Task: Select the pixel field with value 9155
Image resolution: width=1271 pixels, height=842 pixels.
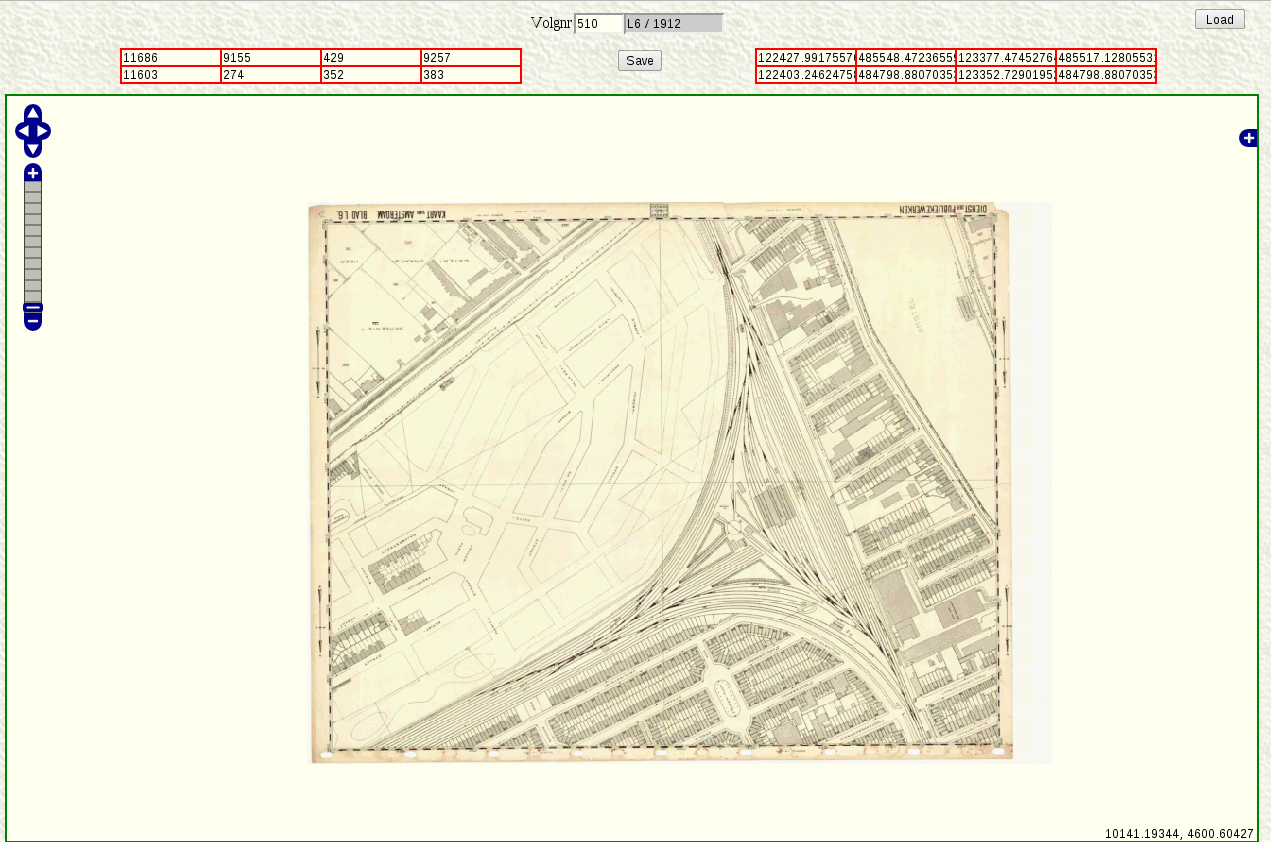Action: [271, 57]
